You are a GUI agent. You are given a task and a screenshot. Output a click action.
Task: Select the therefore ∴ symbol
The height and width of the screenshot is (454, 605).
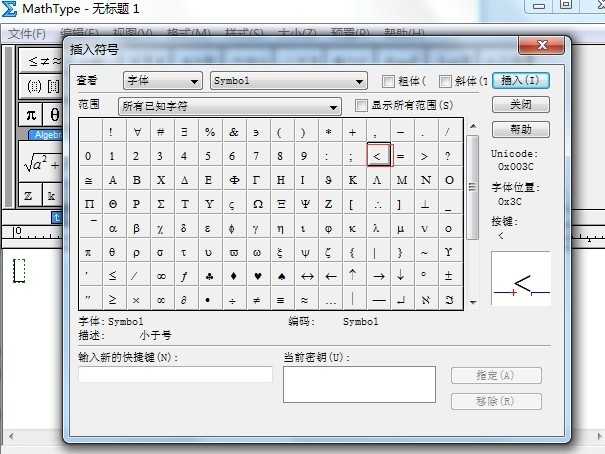point(377,204)
